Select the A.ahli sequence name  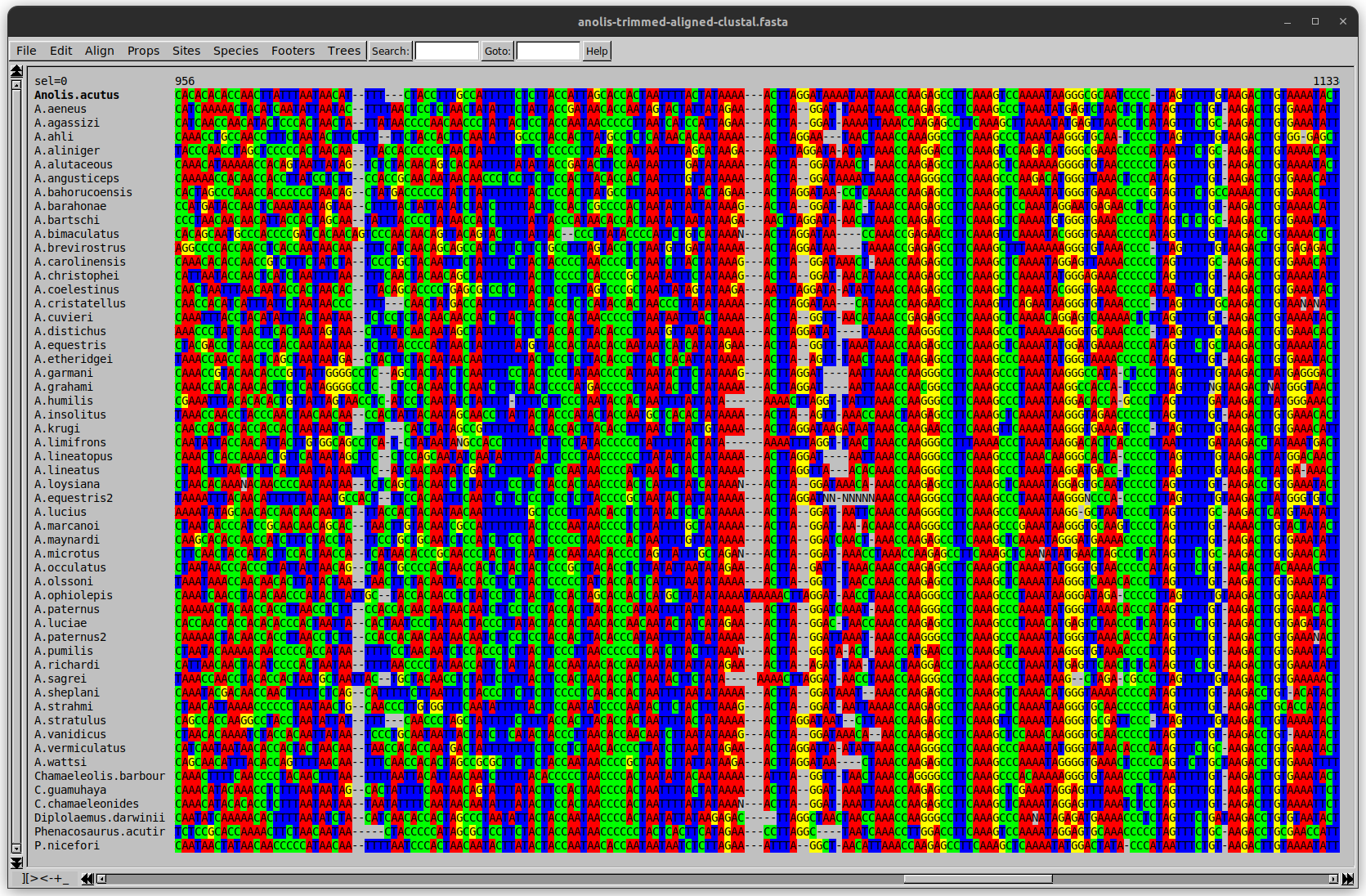(54, 137)
